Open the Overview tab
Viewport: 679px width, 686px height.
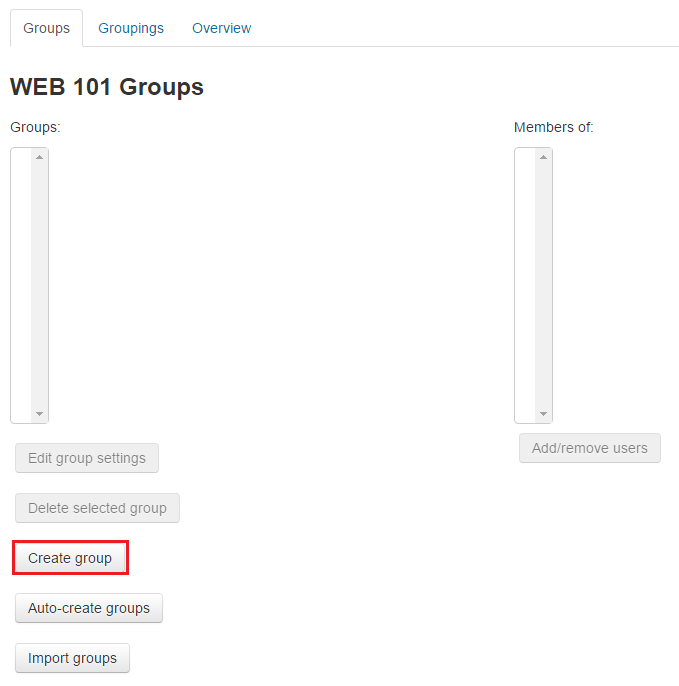click(x=221, y=28)
